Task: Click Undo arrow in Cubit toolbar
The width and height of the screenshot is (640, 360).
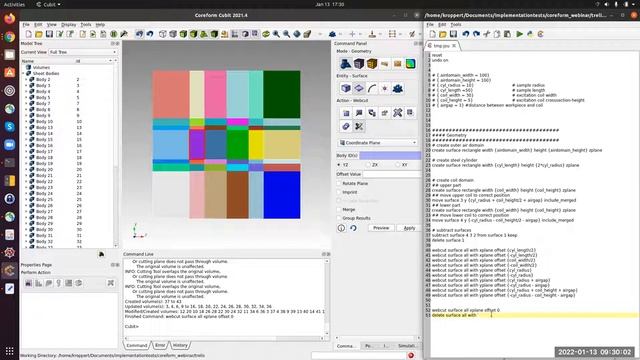Action: [x=150, y=34]
